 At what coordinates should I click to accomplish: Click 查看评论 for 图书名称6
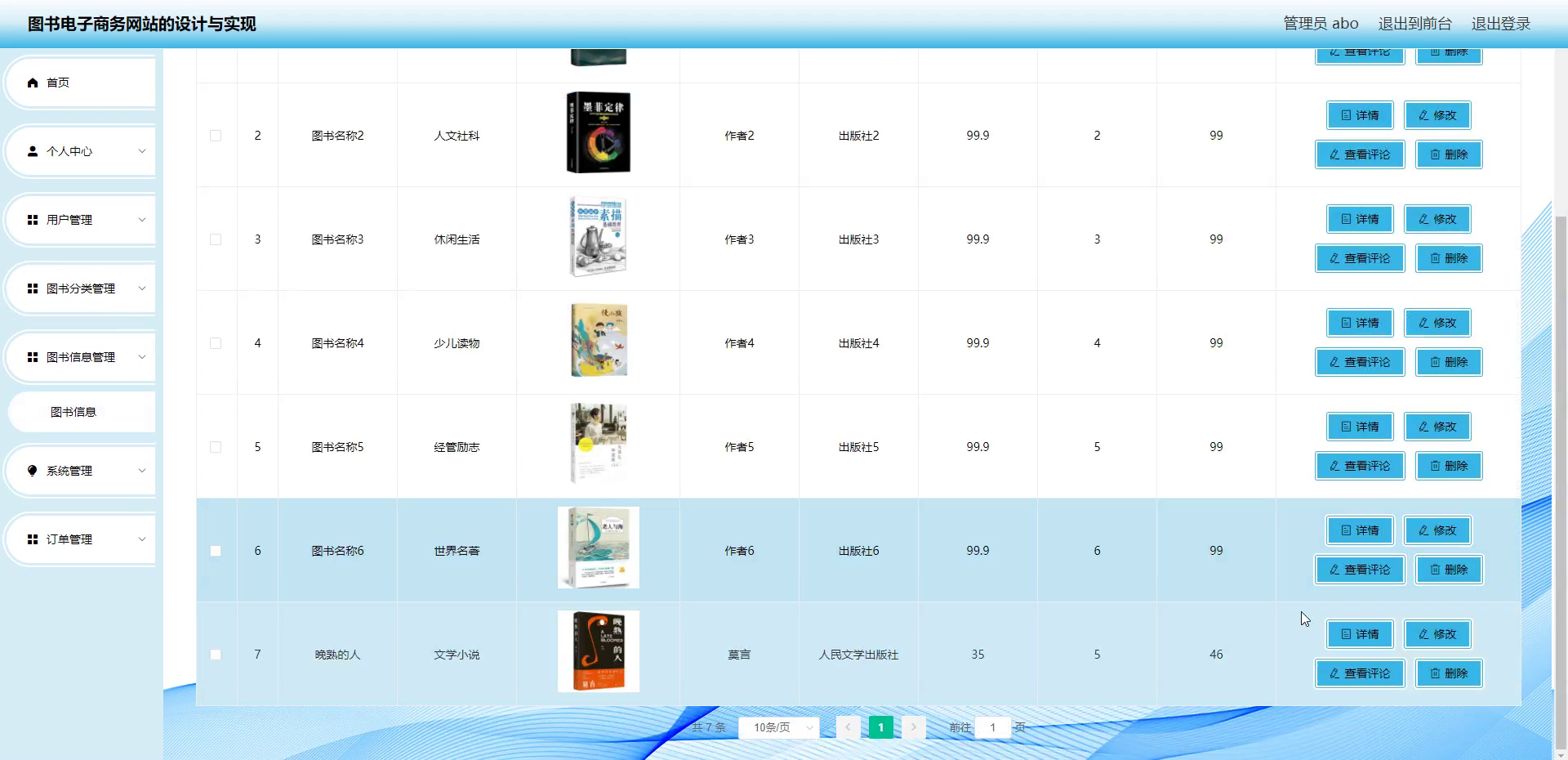click(x=1360, y=570)
